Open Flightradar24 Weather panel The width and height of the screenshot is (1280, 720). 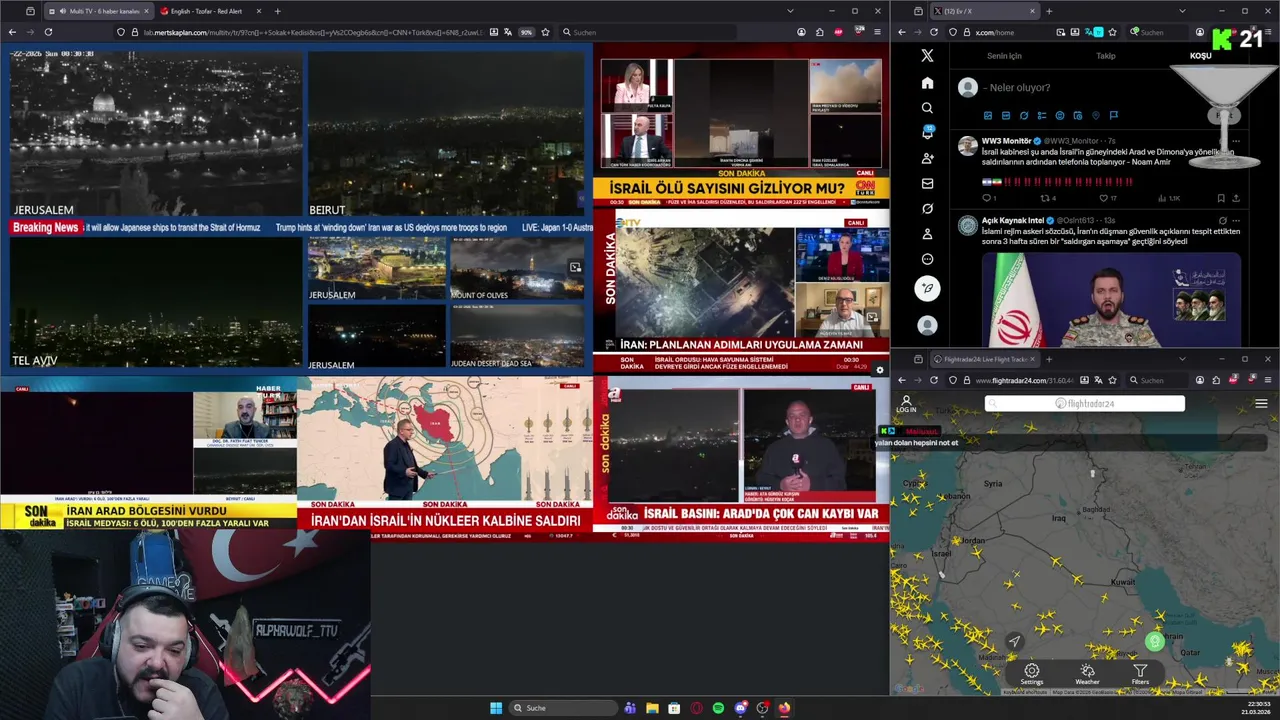[1087, 674]
